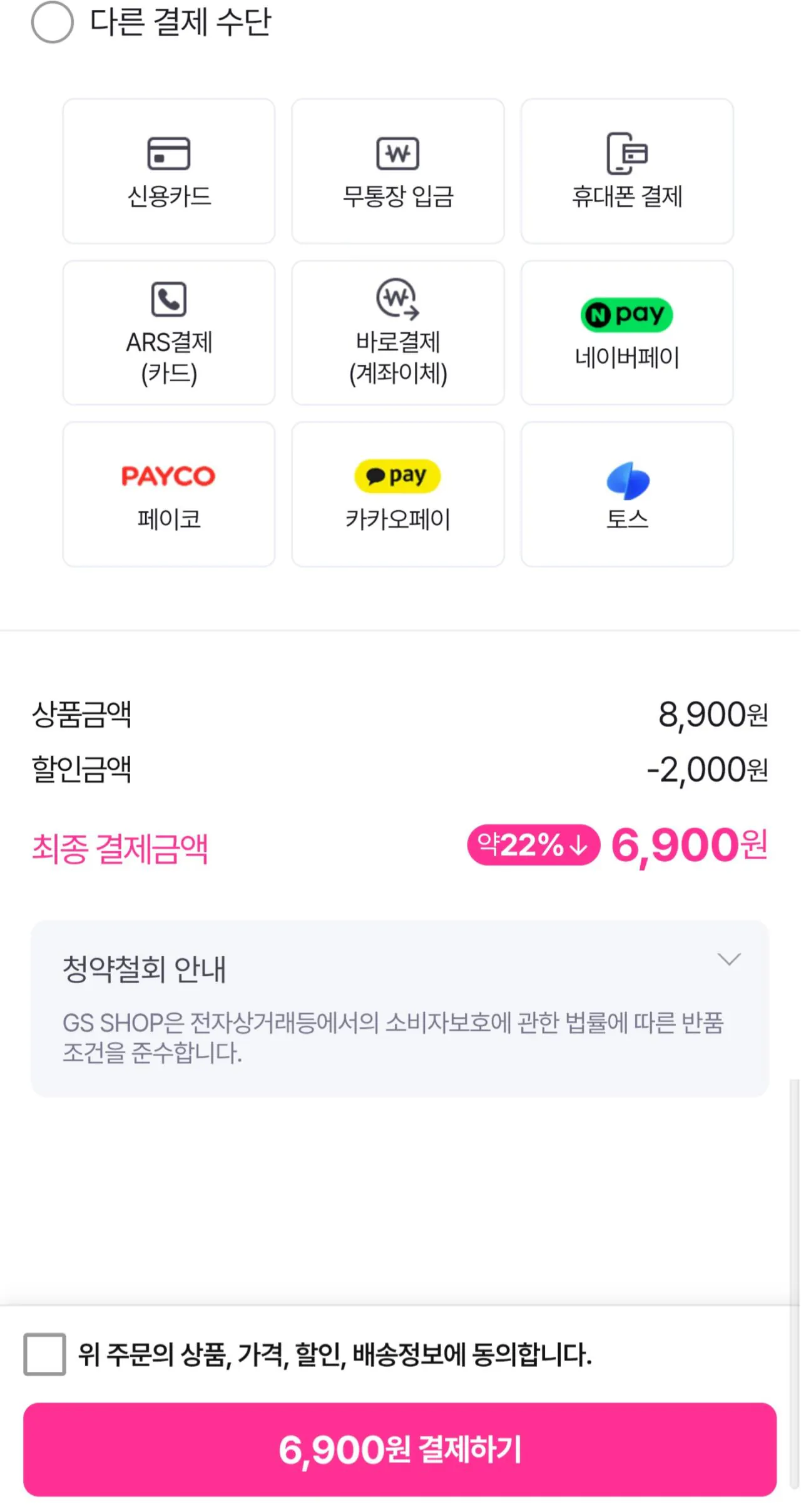Tap the mobile phone payment (휴대폰 결제) icon
This screenshot has width=801, height=1512.
click(x=626, y=153)
